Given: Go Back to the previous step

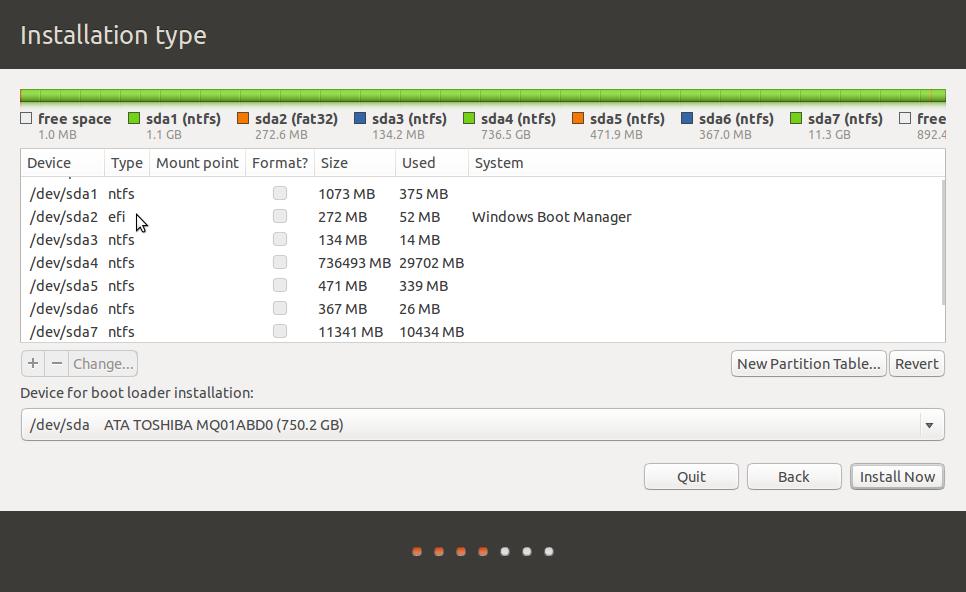Looking at the screenshot, I should [x=794, y=476].
